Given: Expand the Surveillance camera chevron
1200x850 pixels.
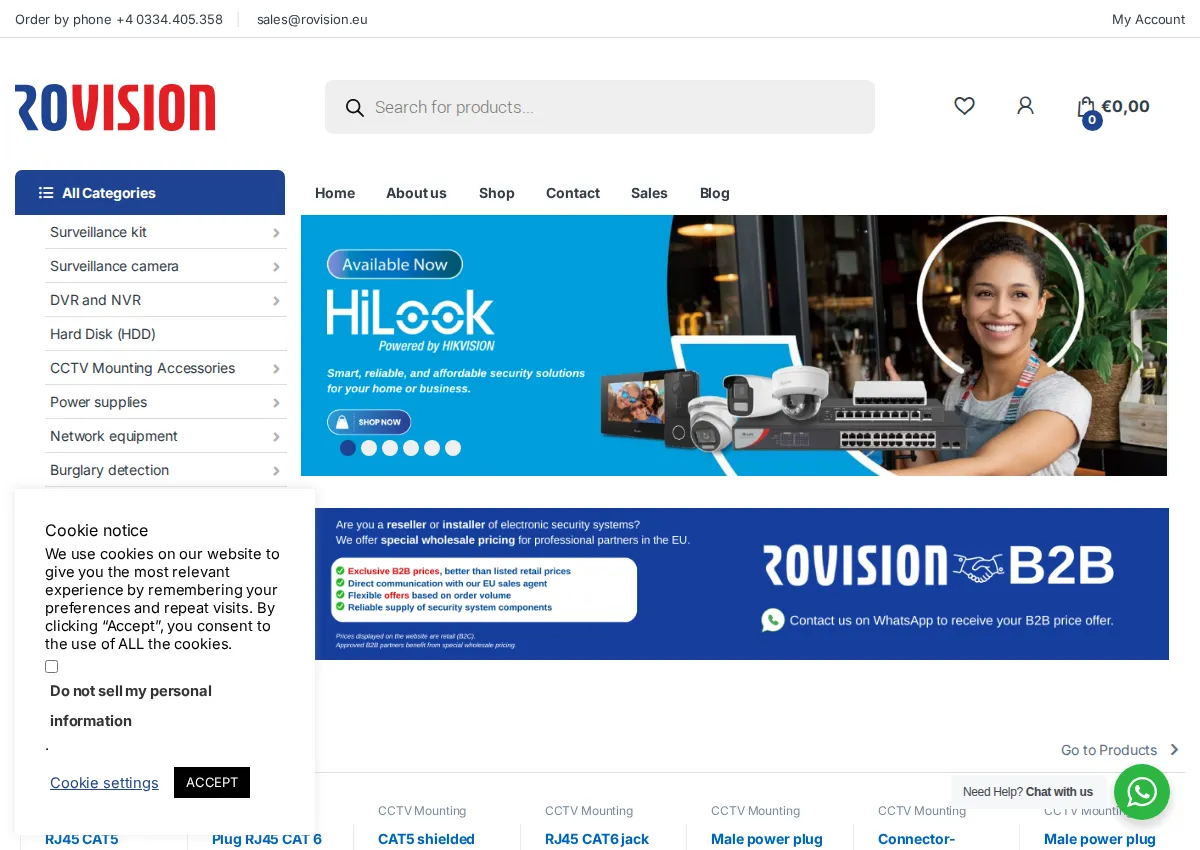Looking at the screenshot, I should coord(276,267).
